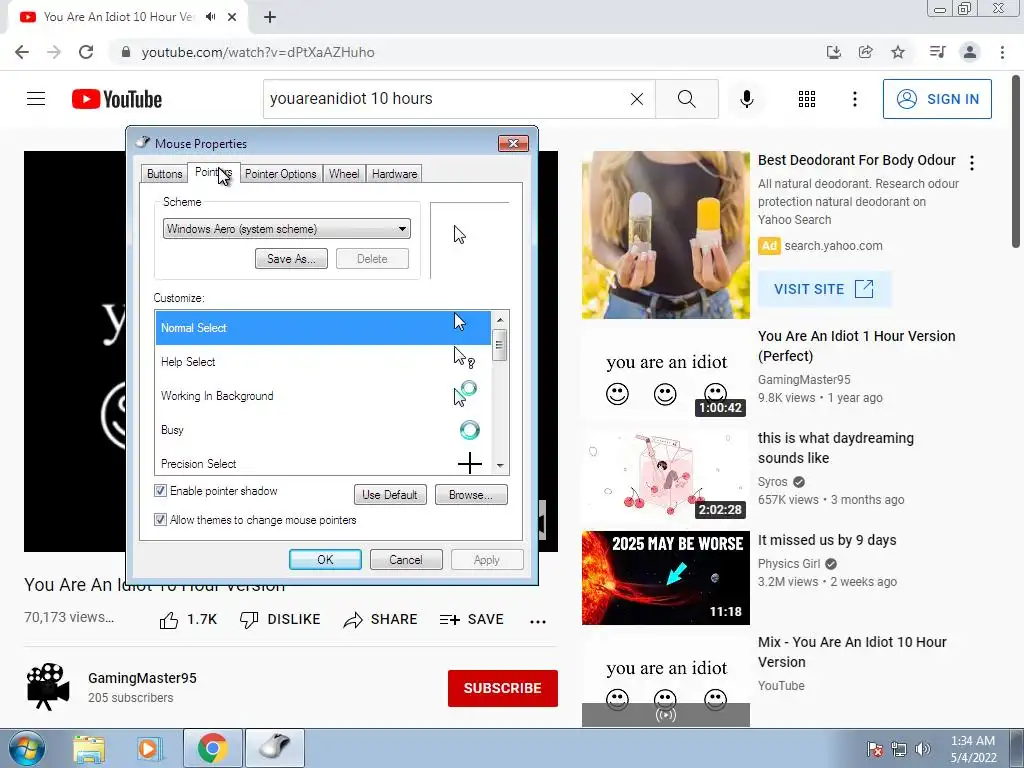Click the Customize list scroll-down arrow
Screen dimensions: 1024x768
click(500, 466)
